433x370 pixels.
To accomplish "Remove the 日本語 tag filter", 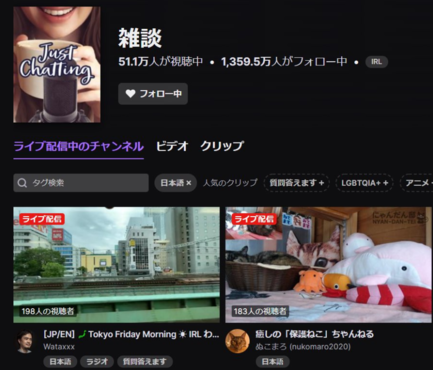I will pos(176,183).
